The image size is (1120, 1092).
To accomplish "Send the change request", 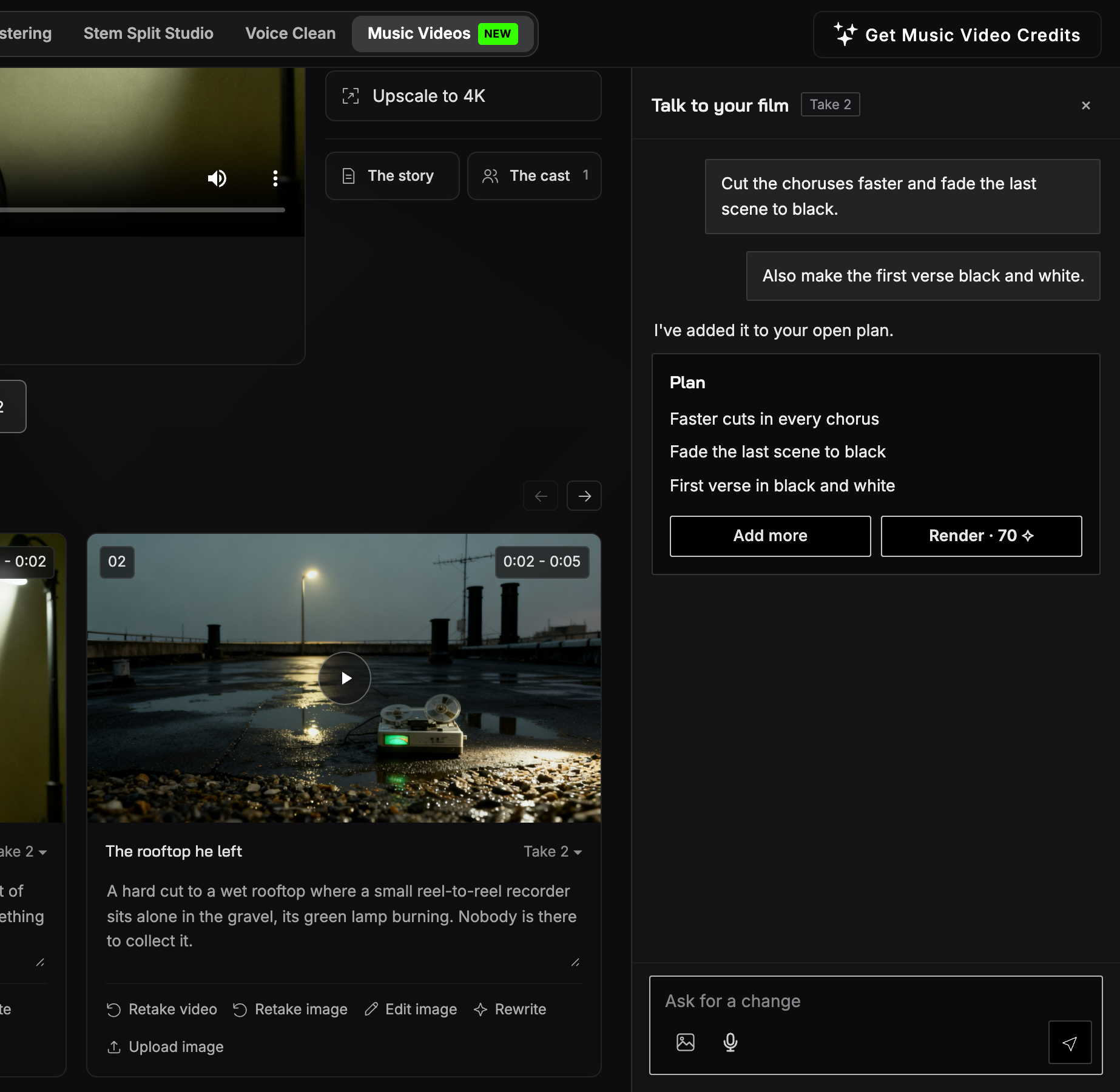I will pos(1070,1042).
